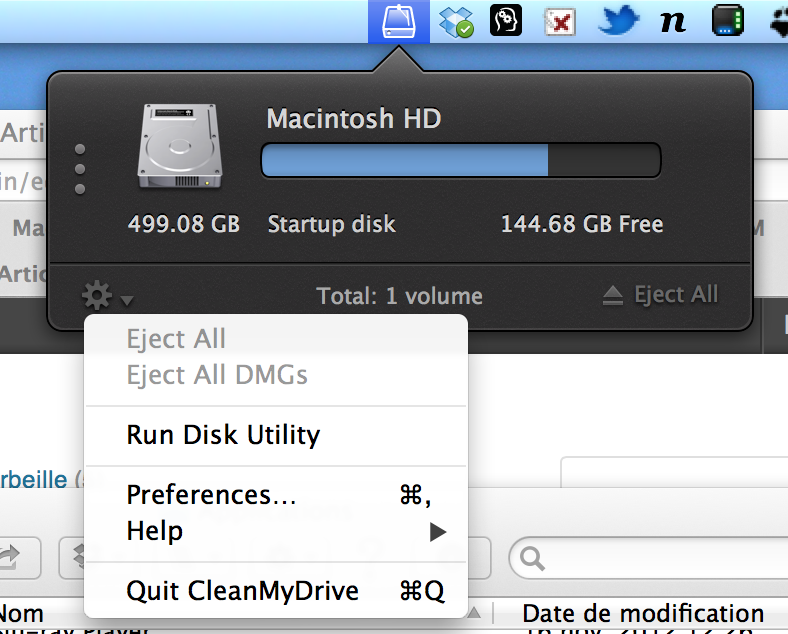
Task: Open Preferences… from the gear menu
Action: pyautogui.click(x=211, y=495)
